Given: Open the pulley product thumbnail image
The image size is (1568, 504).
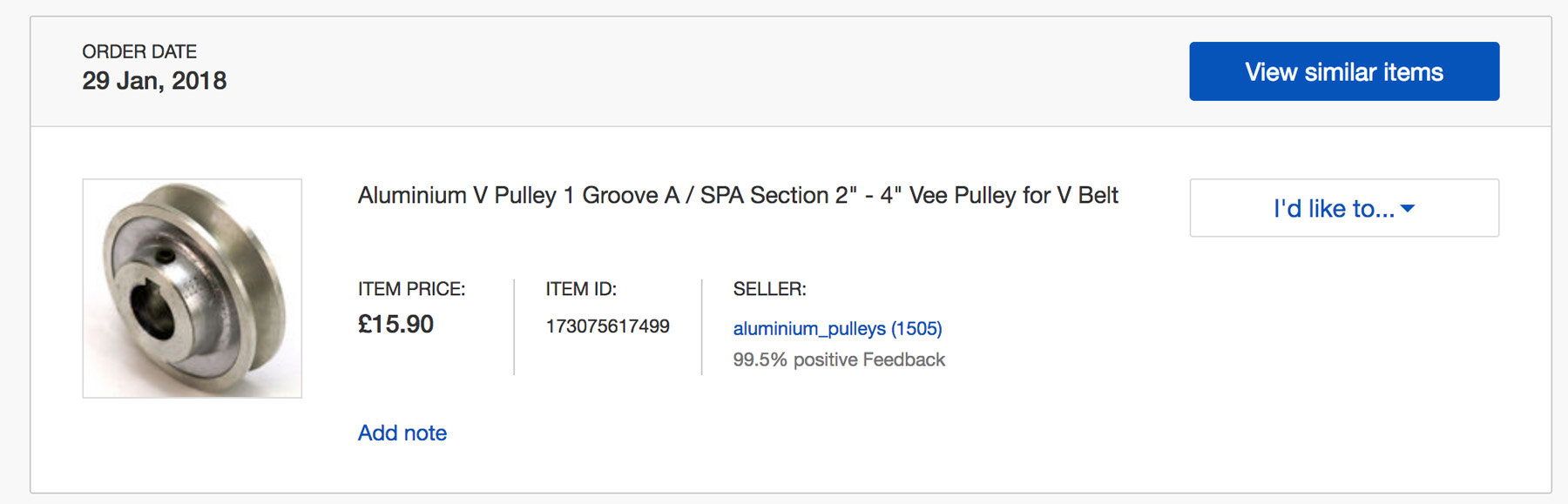Looking at the screenshot, I should pos(193,288).
